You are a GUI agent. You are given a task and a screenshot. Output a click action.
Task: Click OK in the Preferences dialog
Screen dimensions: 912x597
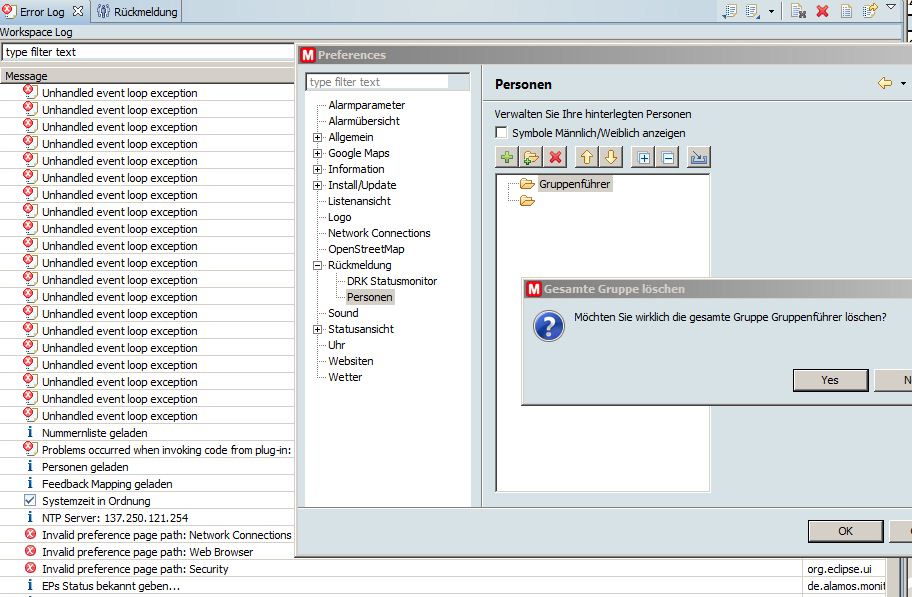(845, 531)
